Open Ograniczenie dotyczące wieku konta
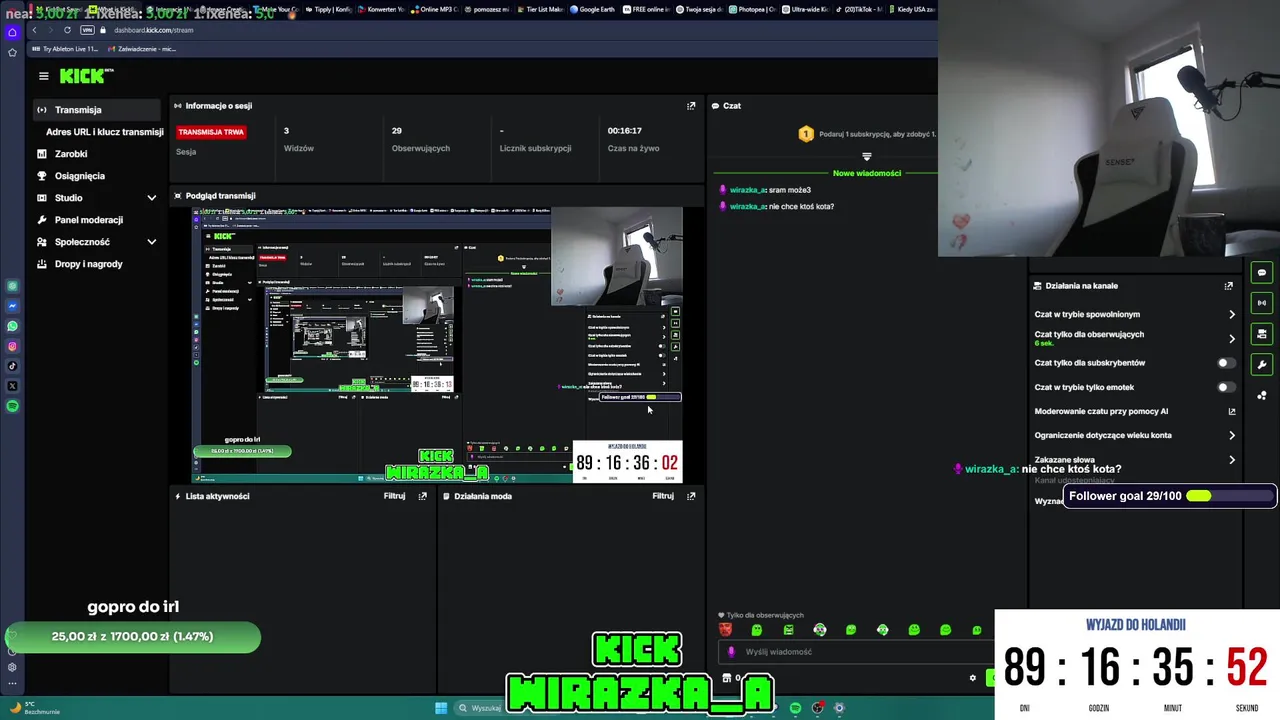1280x720 pixels. pos(1135,435)
